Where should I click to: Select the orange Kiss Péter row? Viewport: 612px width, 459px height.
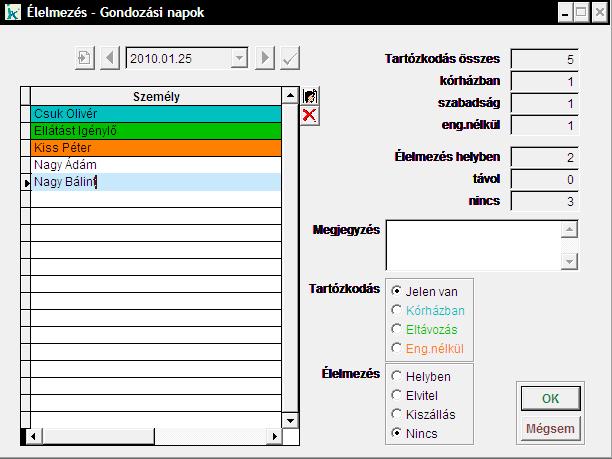click(155, 148)
